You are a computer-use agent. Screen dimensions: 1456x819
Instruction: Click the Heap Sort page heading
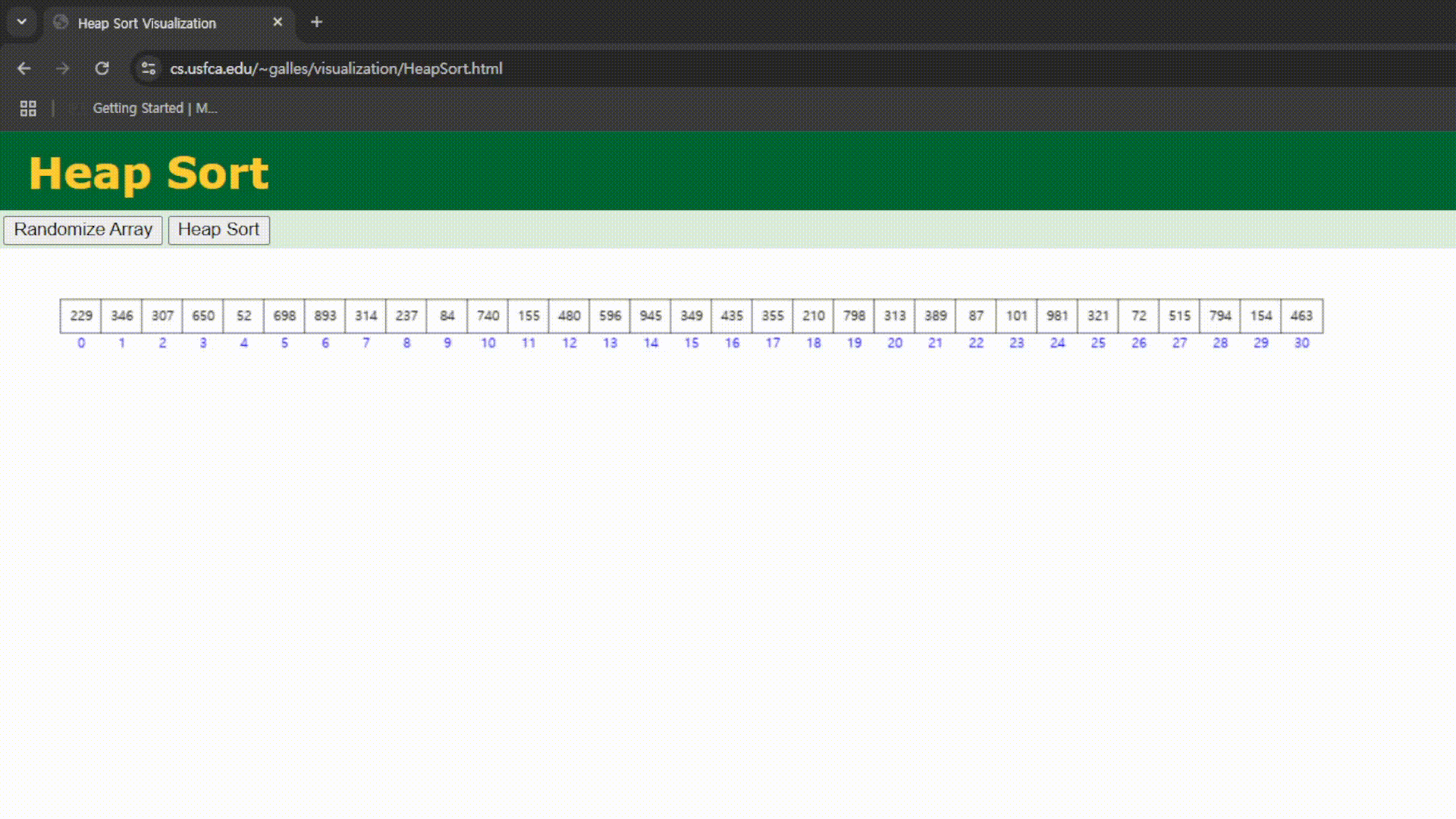point(149,173)
